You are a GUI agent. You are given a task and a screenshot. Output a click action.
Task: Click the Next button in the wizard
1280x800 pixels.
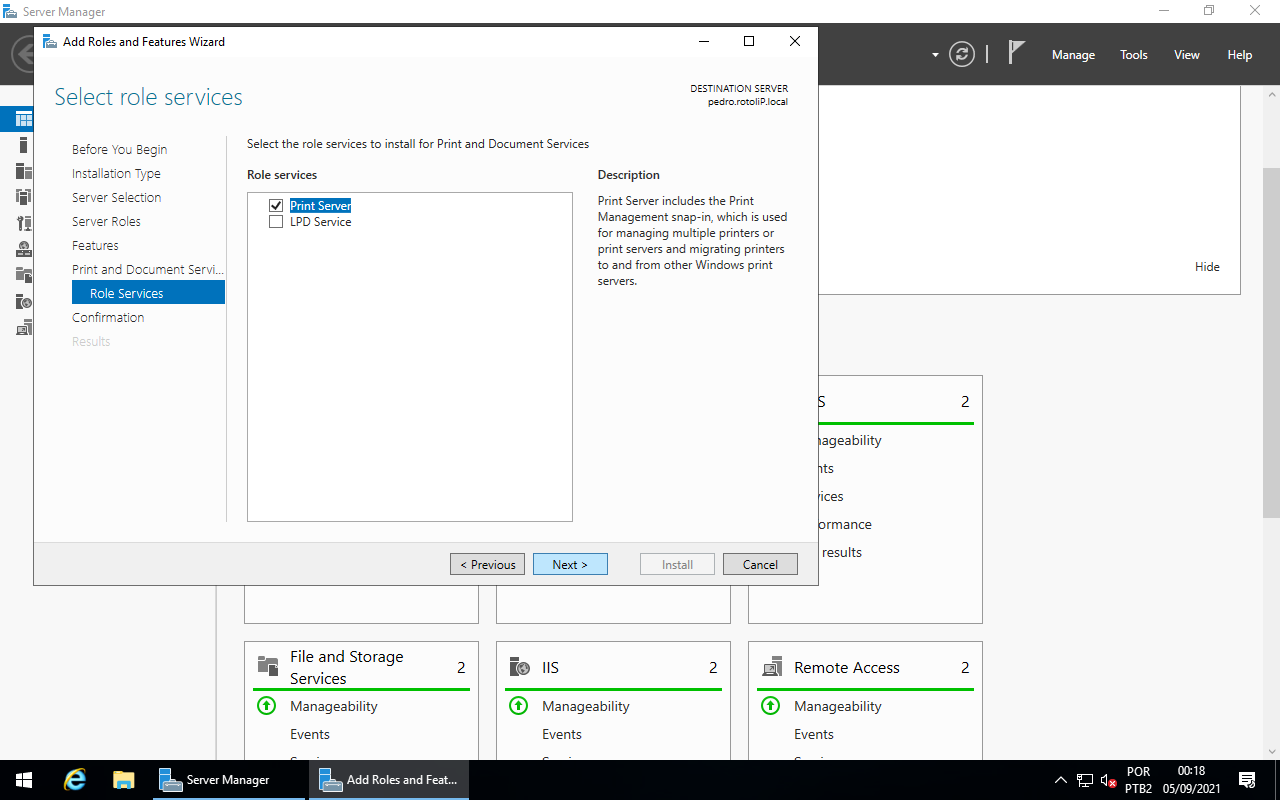[570, 564]
